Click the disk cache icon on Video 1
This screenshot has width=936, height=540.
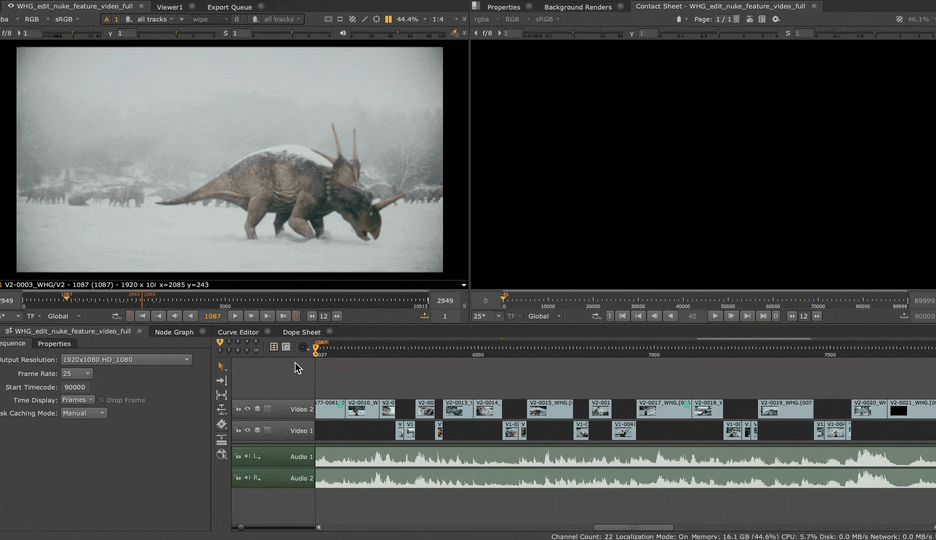(x=257, y=430)
